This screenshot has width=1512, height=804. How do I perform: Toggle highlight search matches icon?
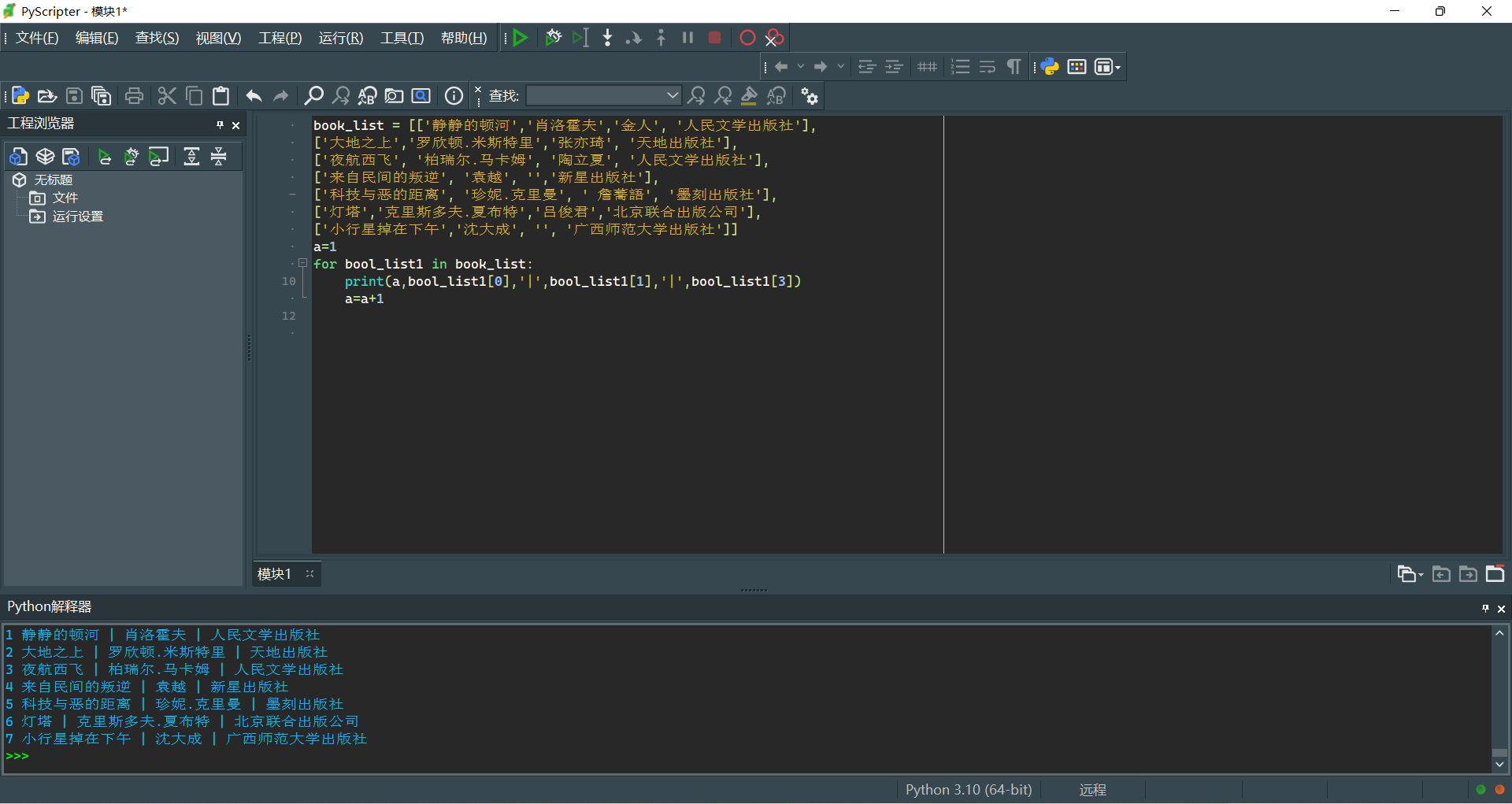point(749,96)
